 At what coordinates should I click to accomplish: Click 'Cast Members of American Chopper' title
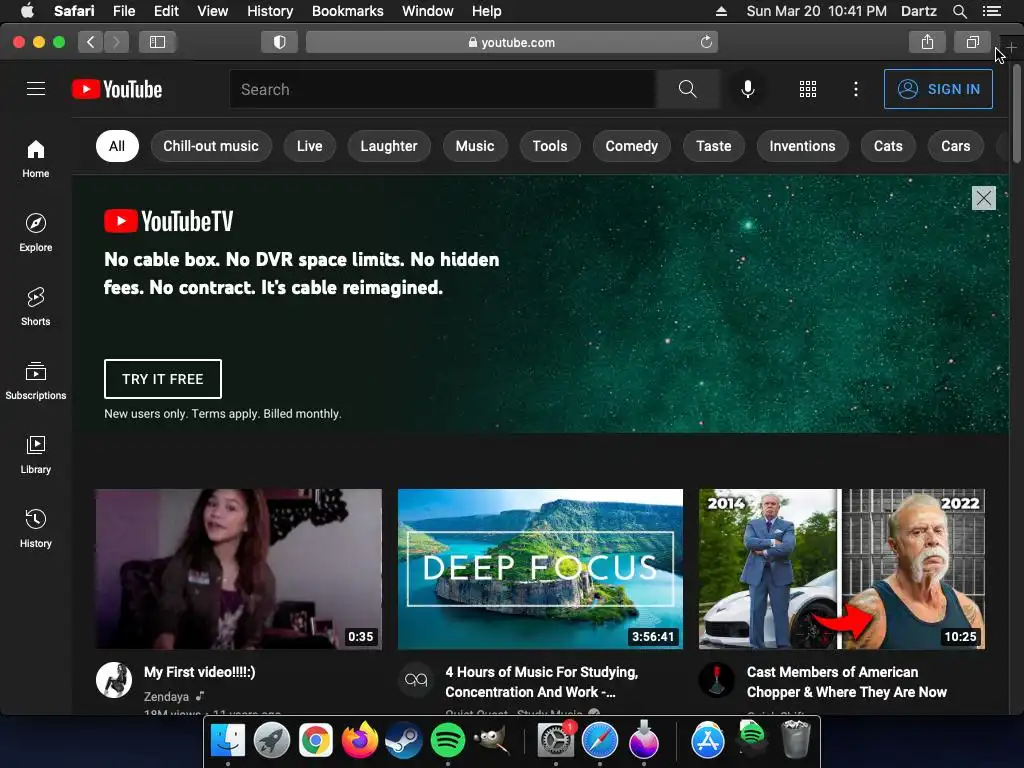pos(846,682)
